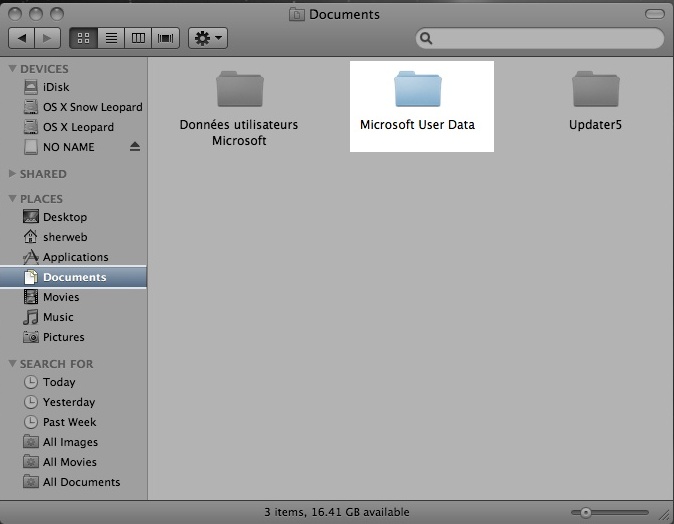Switch to column view mode
This screenshot has width=674, height=524.
click(138, 38)
